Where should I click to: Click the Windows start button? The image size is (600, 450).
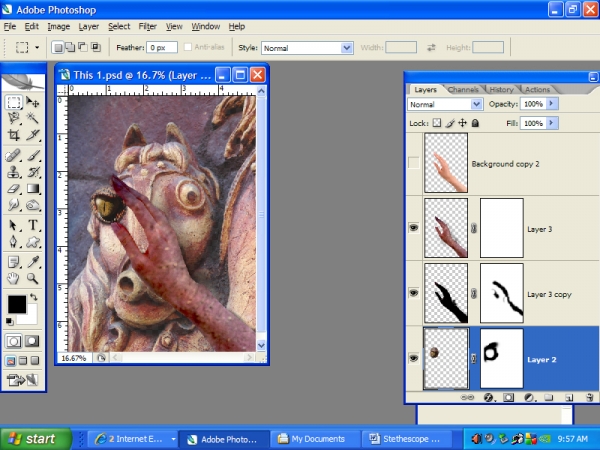pos(35,439)
